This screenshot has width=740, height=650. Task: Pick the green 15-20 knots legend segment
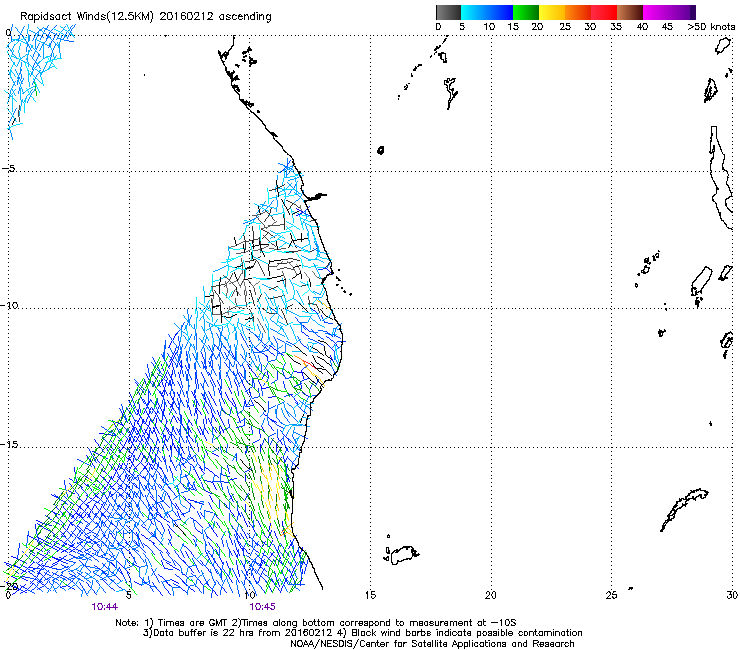click(526, 12)
